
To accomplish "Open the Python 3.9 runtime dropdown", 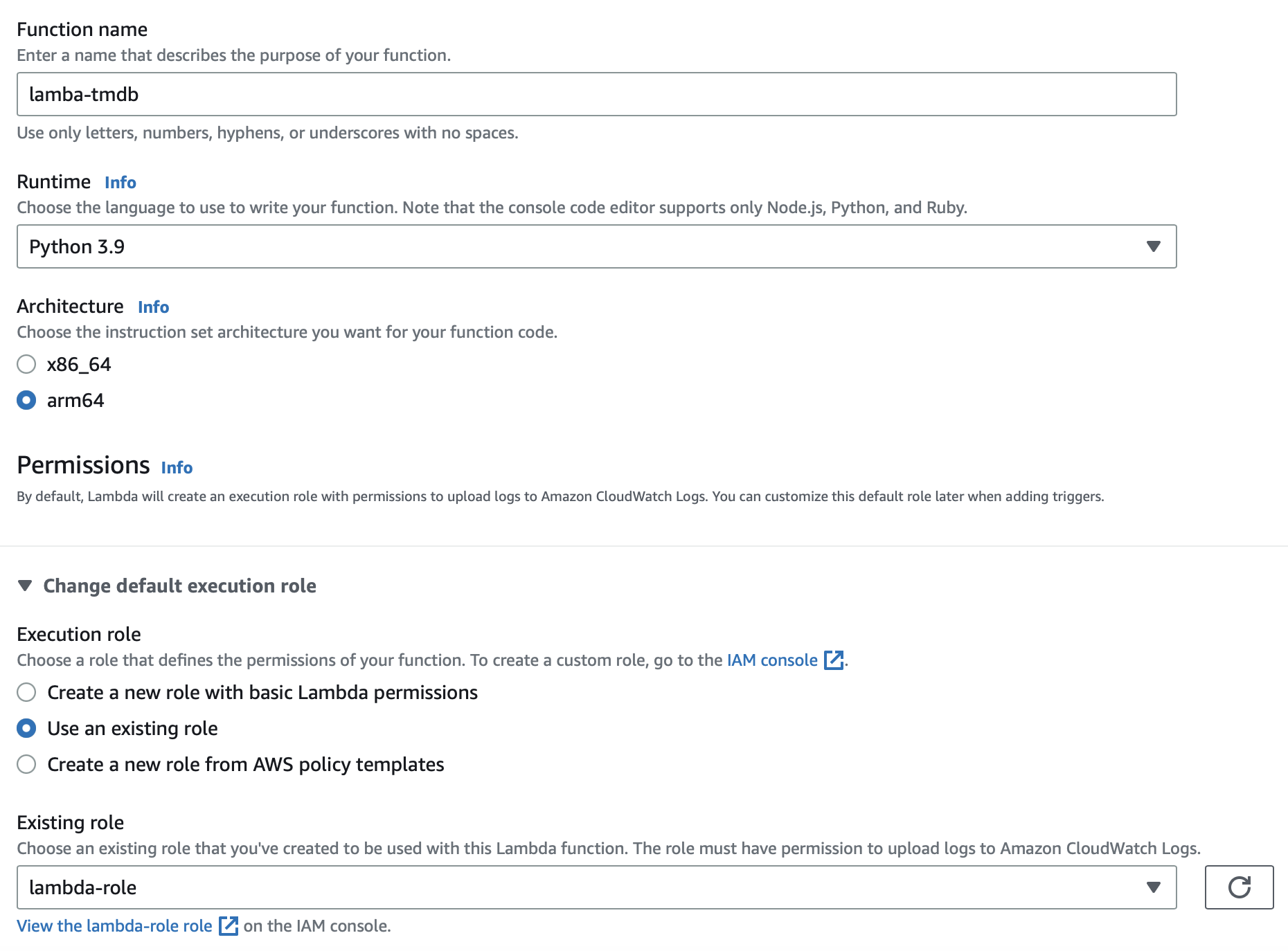I will tap(596, 246).
